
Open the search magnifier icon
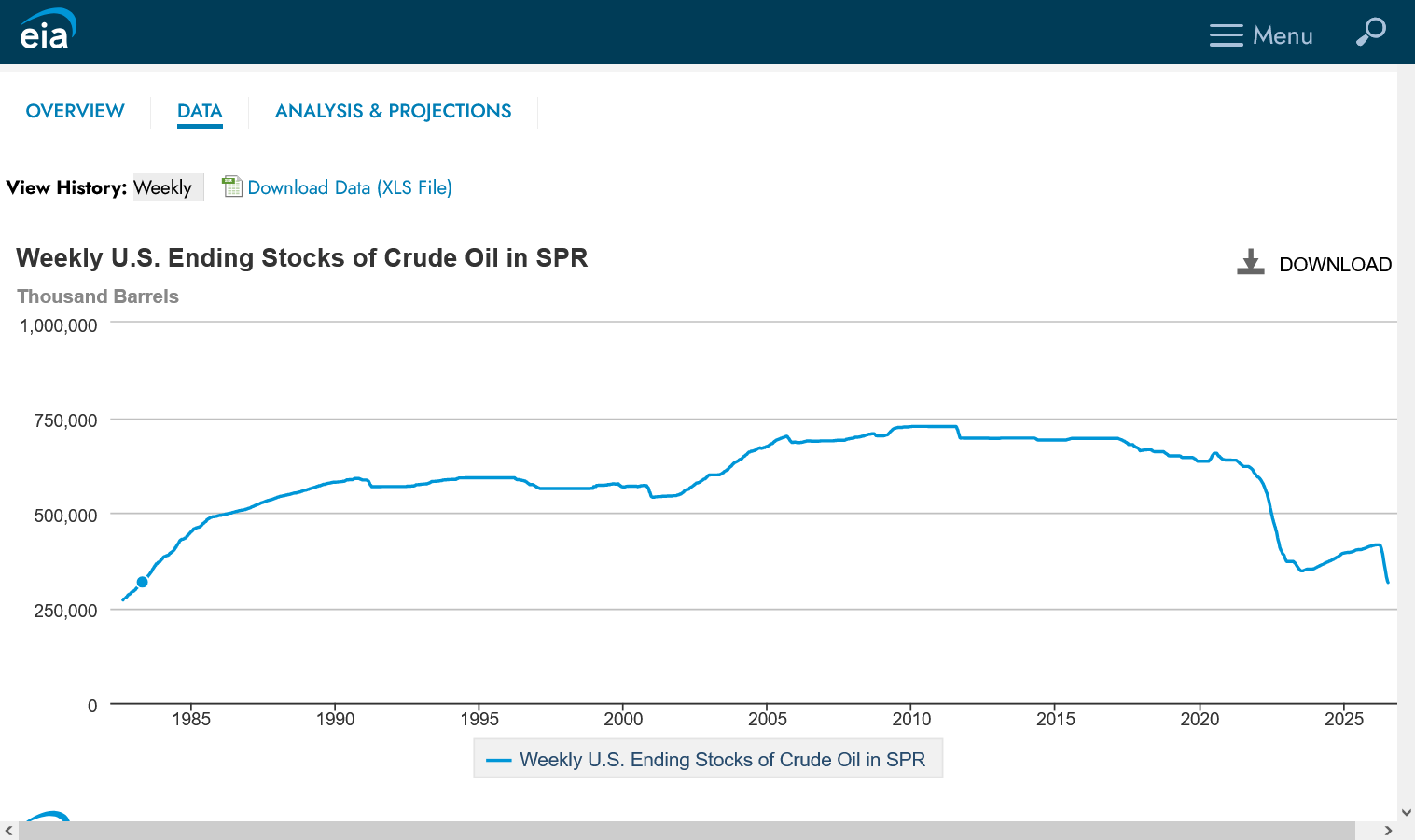pos(1370,32)
